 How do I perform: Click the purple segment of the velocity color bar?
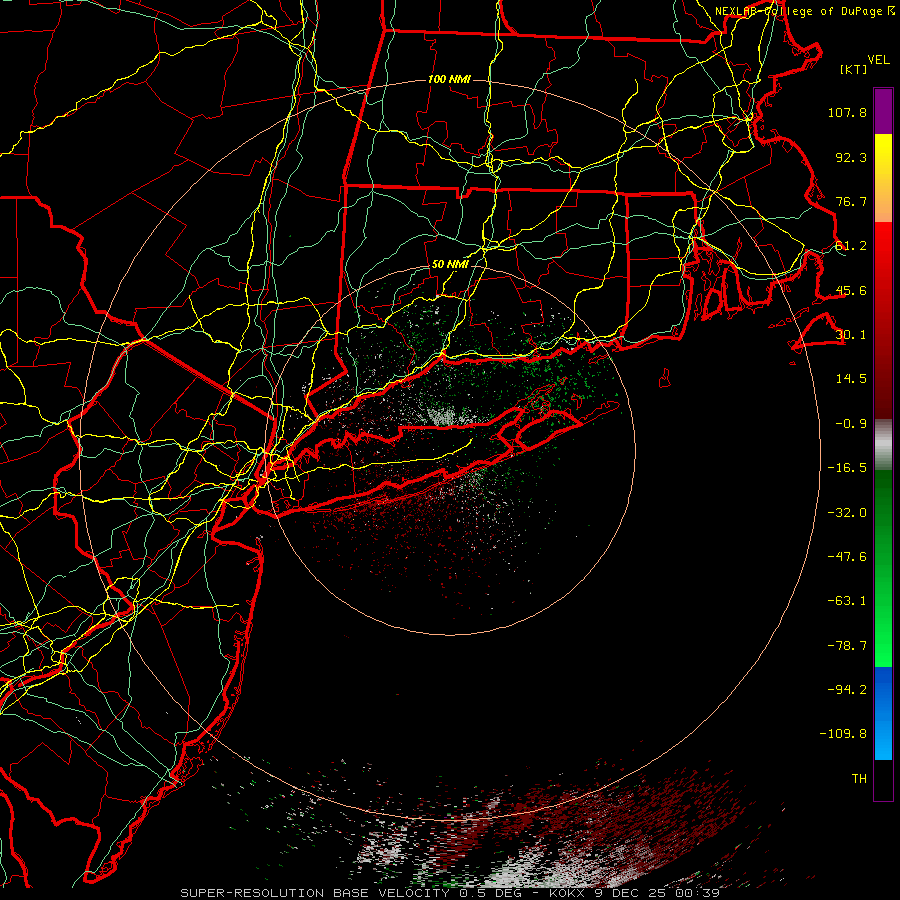[x=883, y=111]
